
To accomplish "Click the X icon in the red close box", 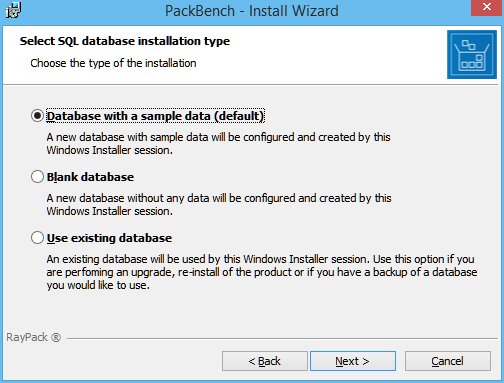I will (487, 7).
